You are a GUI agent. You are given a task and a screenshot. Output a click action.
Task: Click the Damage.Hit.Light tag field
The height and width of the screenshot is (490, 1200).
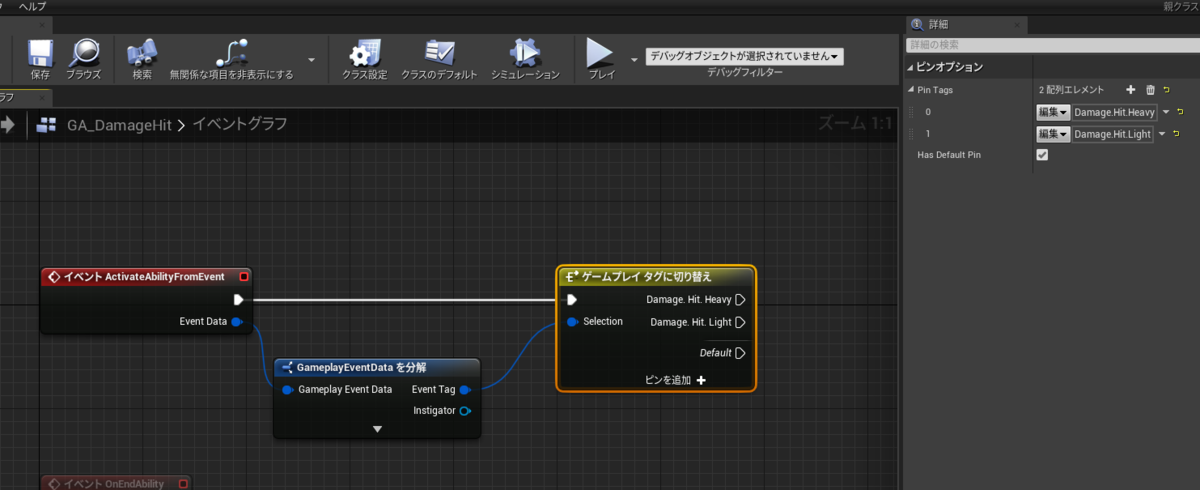pos(1113,134)
